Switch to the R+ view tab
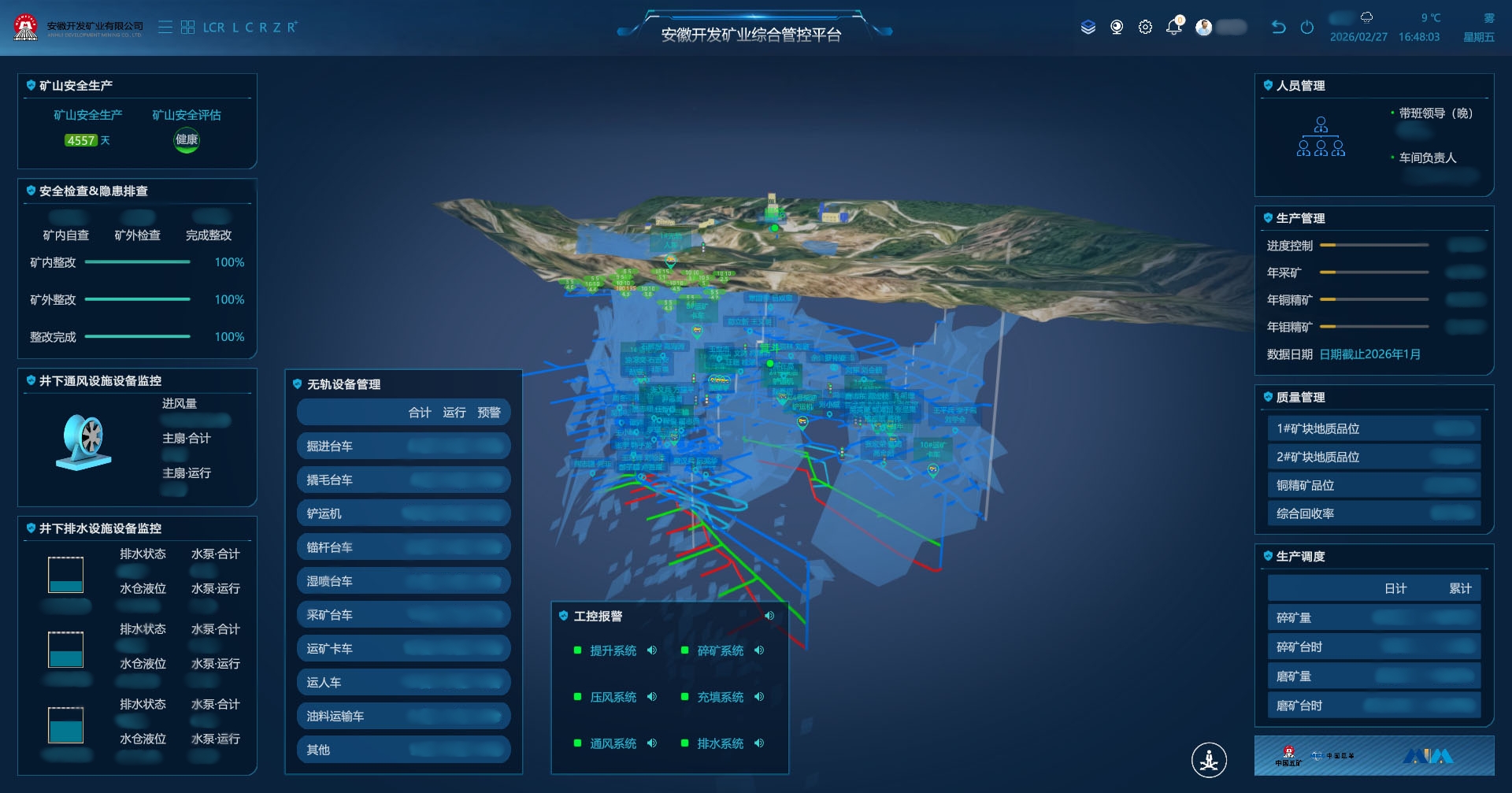The width and height of the screenshot is (1512, 793). (292, 28)
